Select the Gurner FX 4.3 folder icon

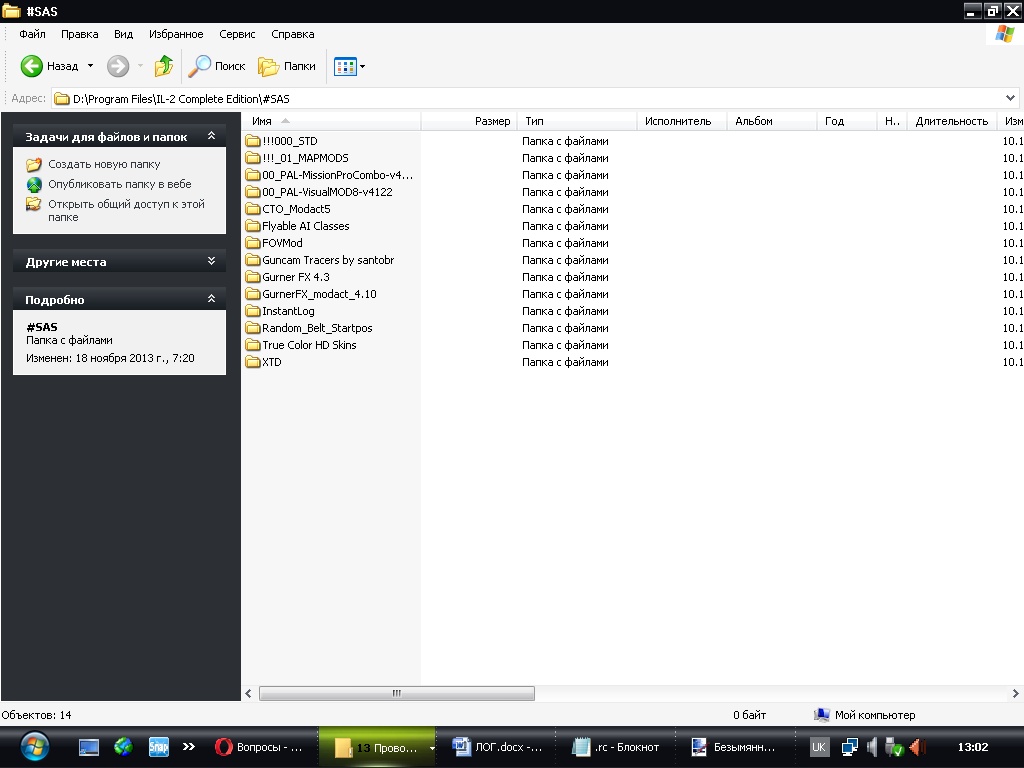click(x=253, y=277)
